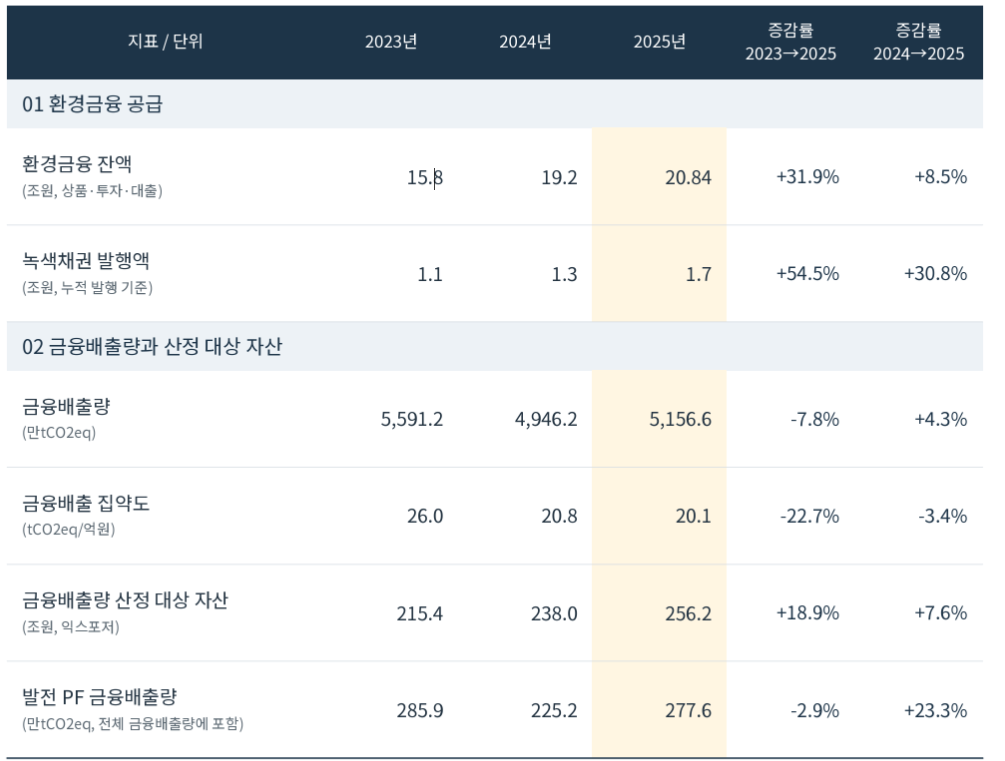The width and height of the screenshot is (1005, 761).
Task: Click the 증감률 2024→2025 header
Action: click(918, 42)
